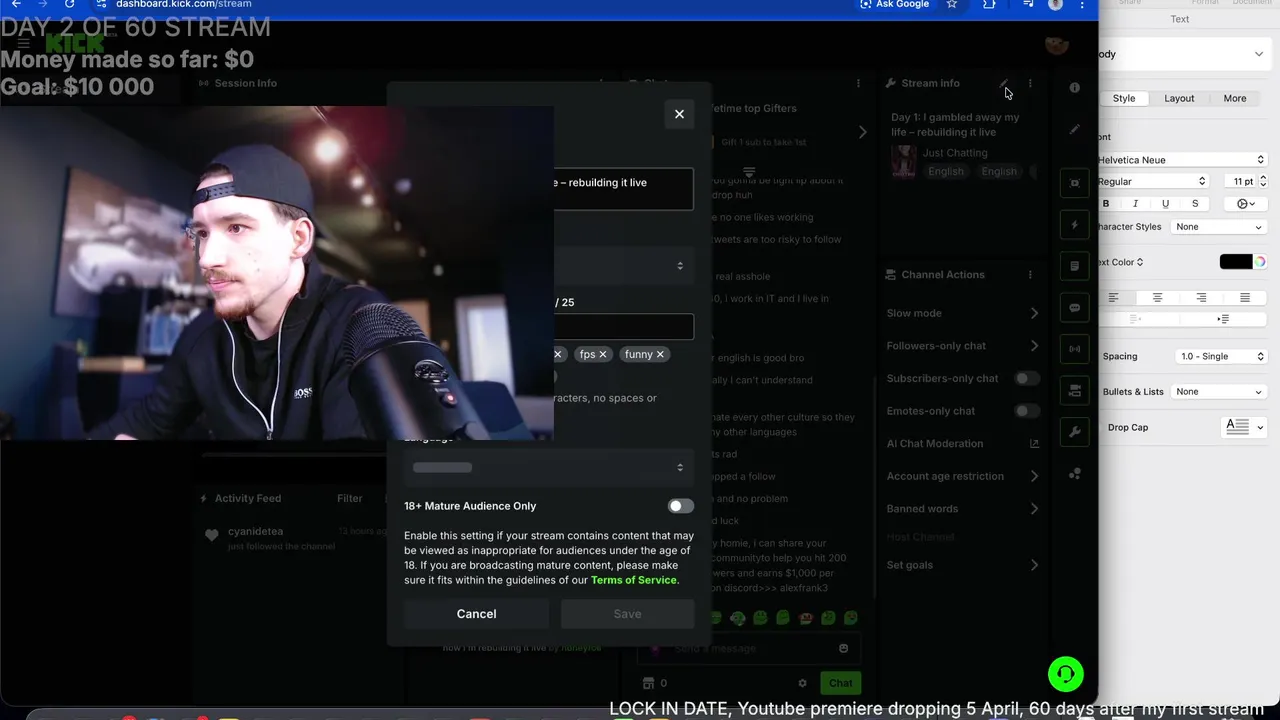Viewport: 1280px width, 720px height.
Task: Adjust the 11 pt font size stepper
Action: (x=1263, y=181)
